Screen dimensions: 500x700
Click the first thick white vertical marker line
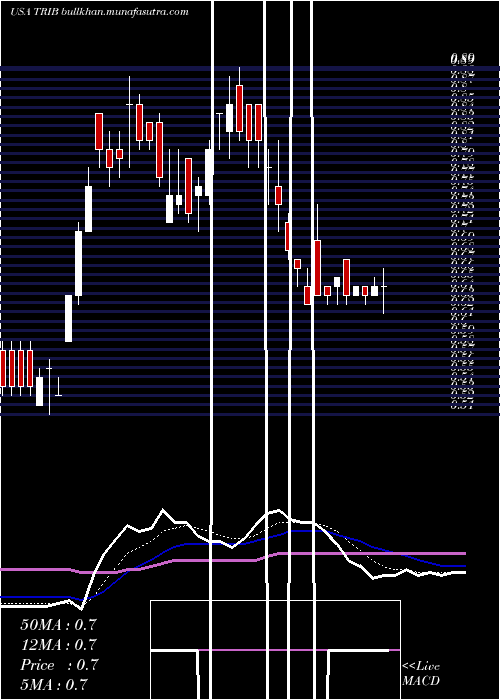click(212, 350)
